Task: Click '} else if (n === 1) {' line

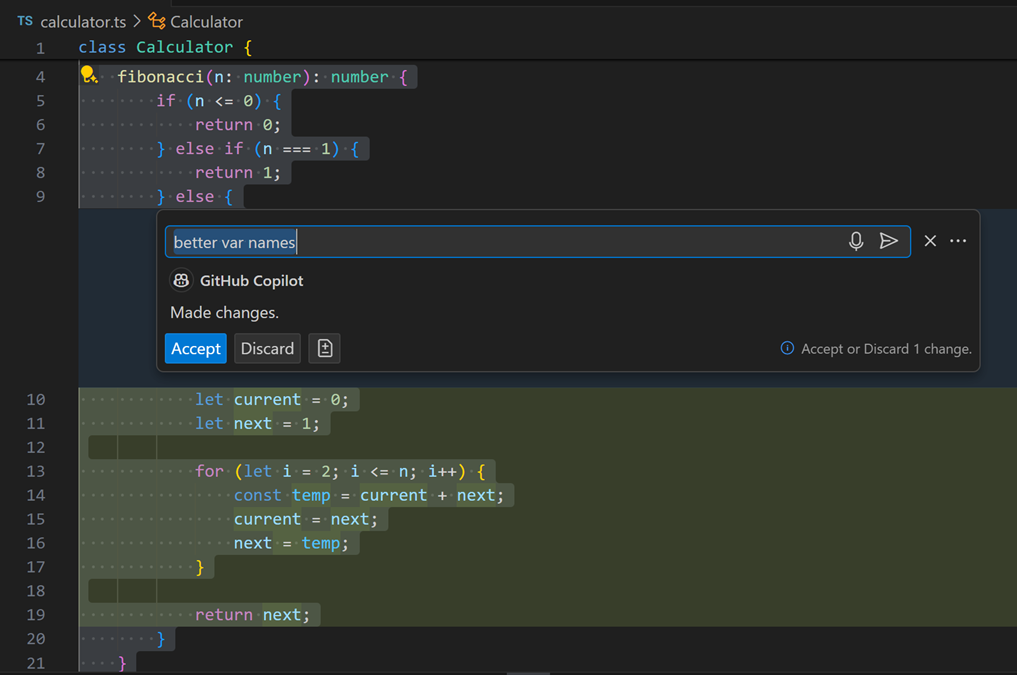Action: [x=257, y=148]
